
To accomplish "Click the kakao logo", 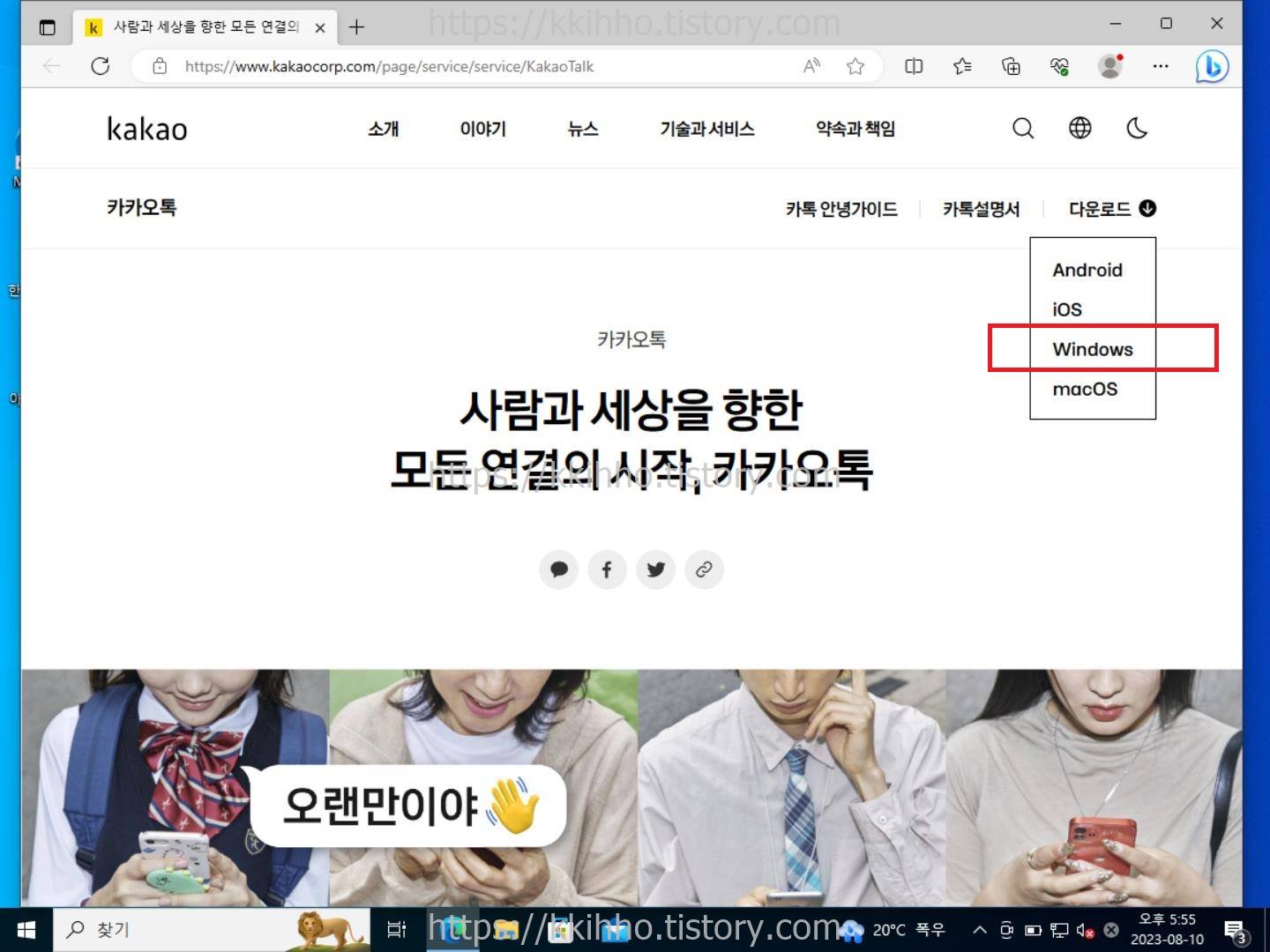I will [x=147, y=129].
